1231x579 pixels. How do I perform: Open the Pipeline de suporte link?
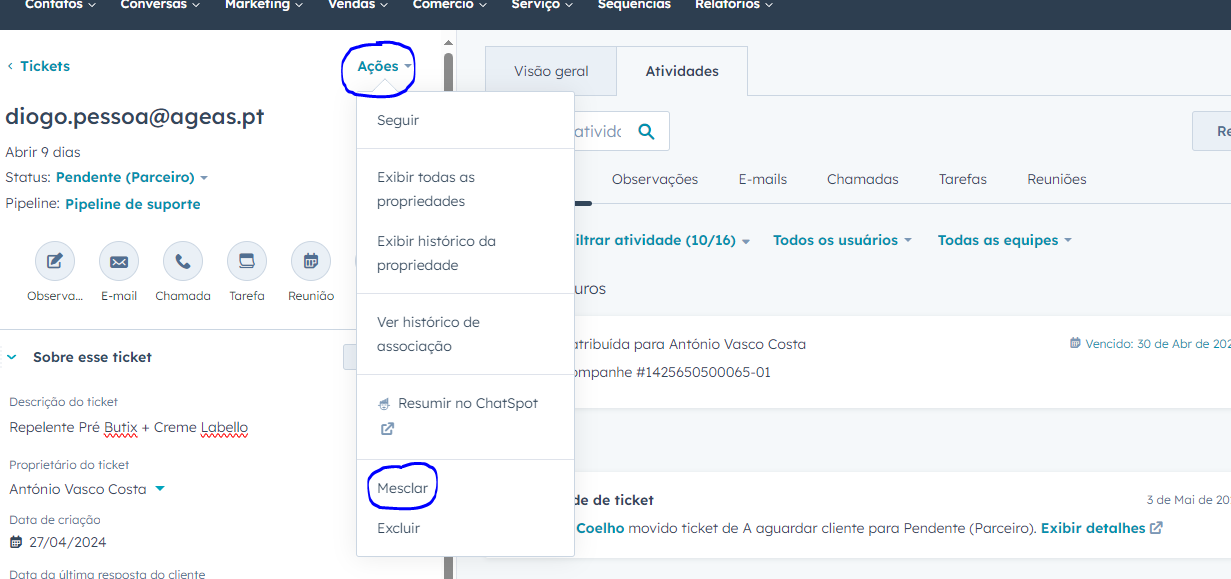click(132, 204)
